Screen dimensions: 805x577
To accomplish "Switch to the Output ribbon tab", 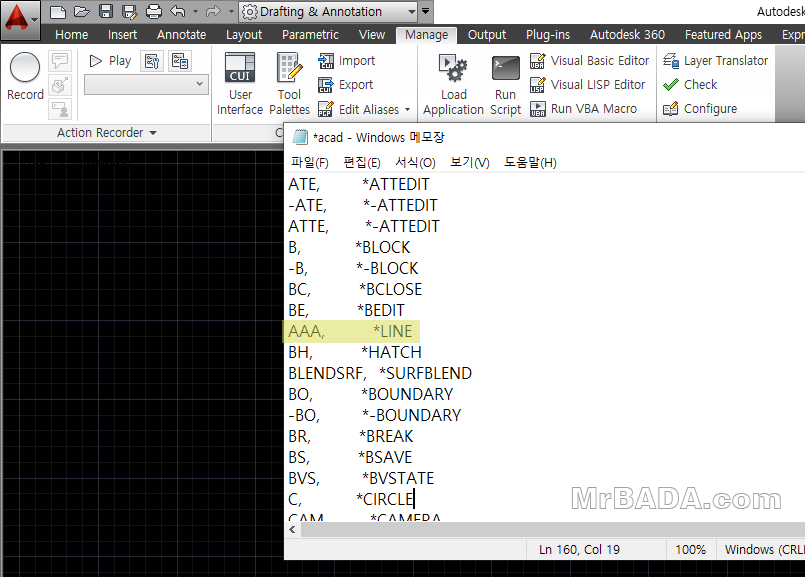I will point(487,35).
